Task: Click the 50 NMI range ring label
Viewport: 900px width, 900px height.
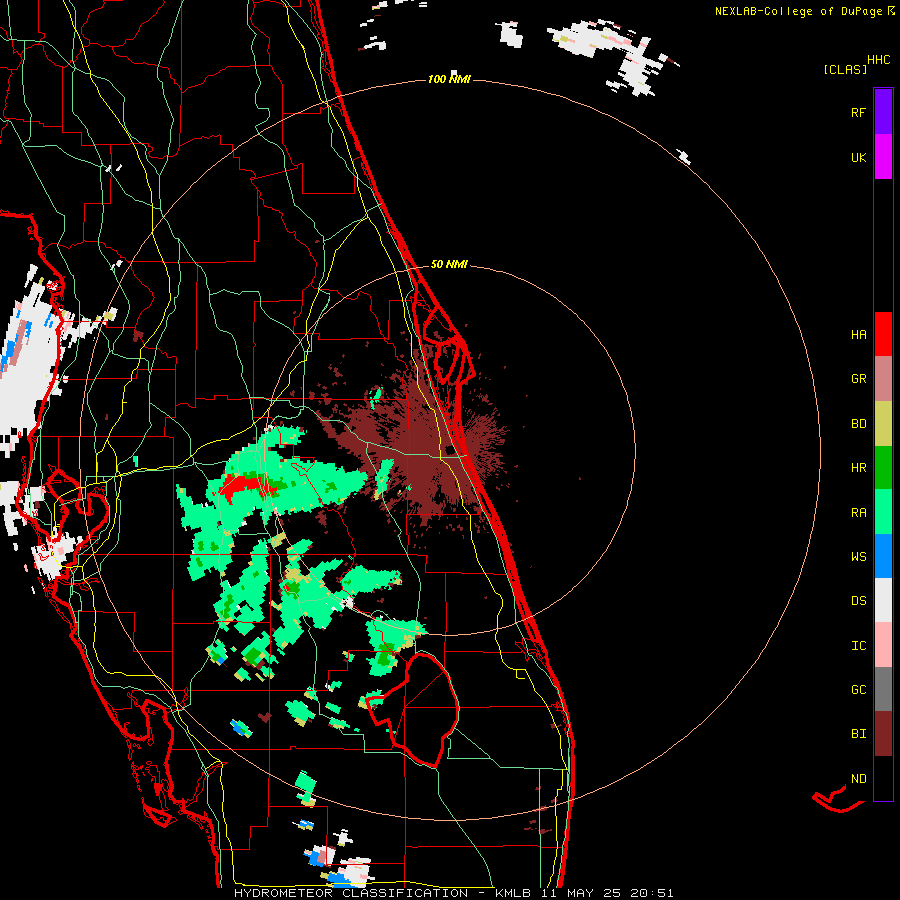Action: coord(449,264)
